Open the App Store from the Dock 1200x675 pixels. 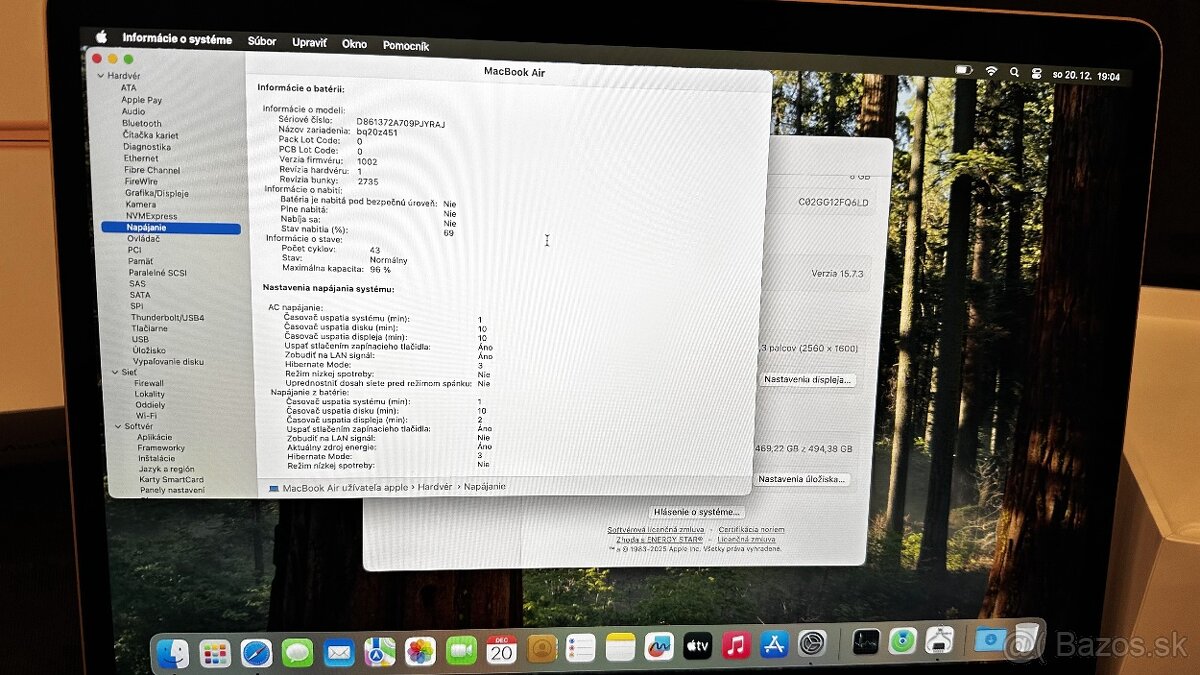(774, 644)
